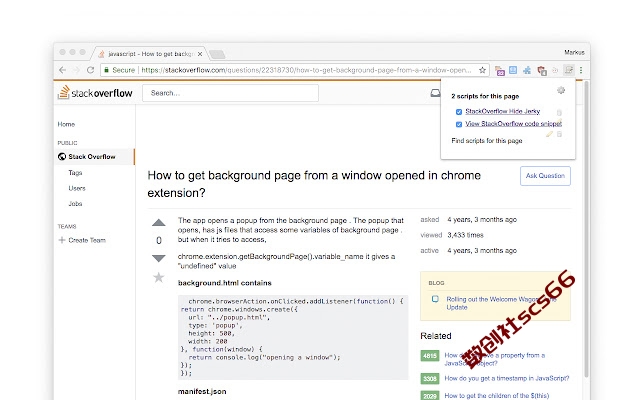Open Tags in the left sidebar

tap(75, 173)
